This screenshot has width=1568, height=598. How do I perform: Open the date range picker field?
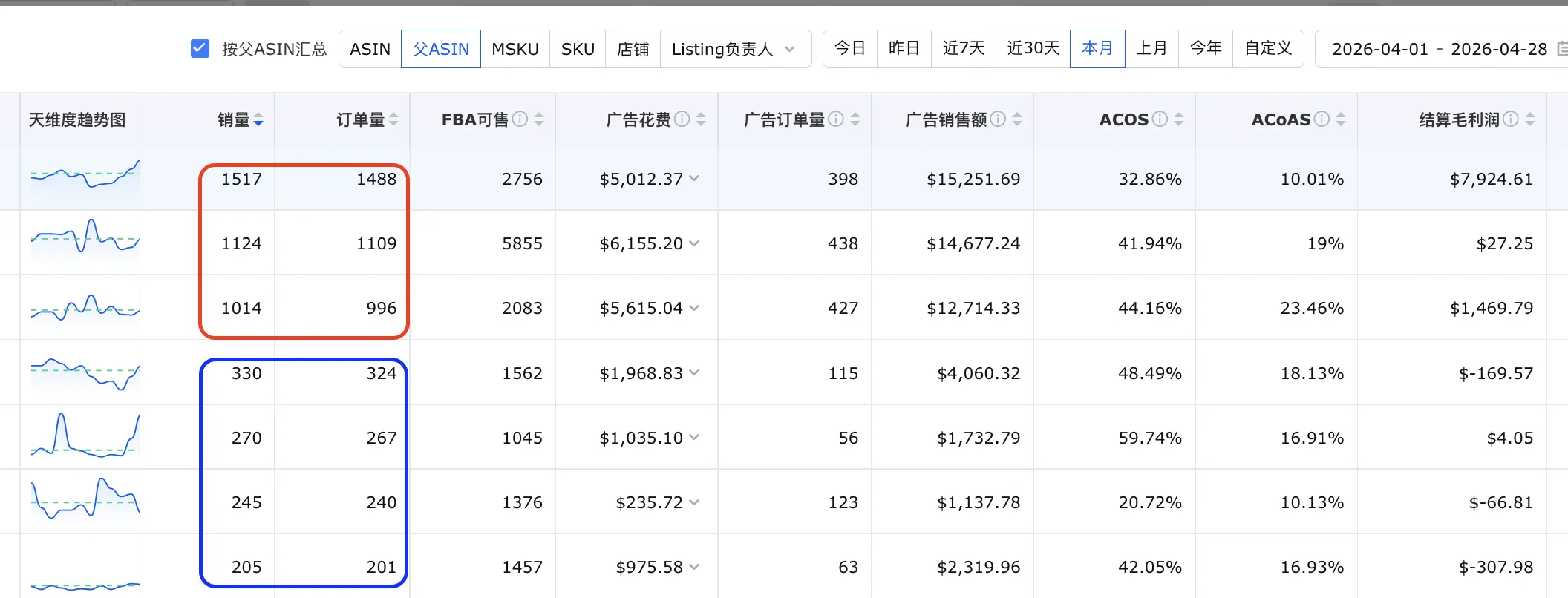(1441, 49)
